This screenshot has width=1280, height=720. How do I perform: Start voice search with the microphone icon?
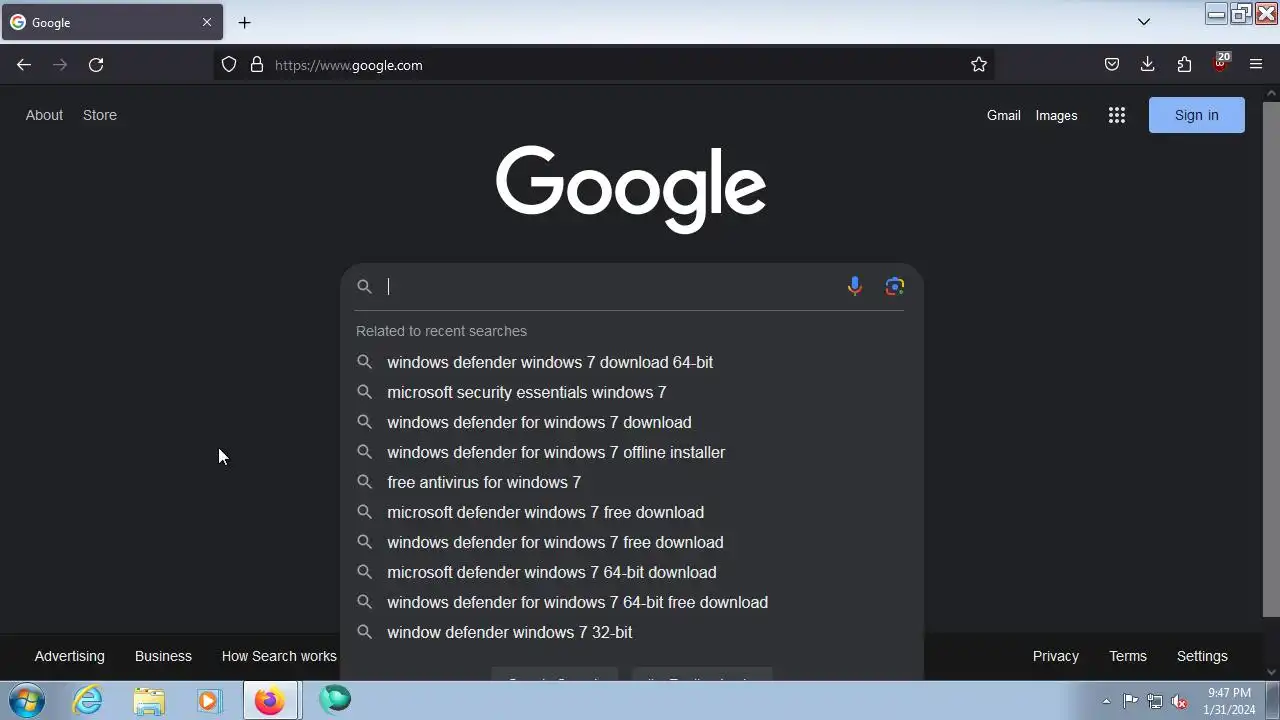coord(855,287)
